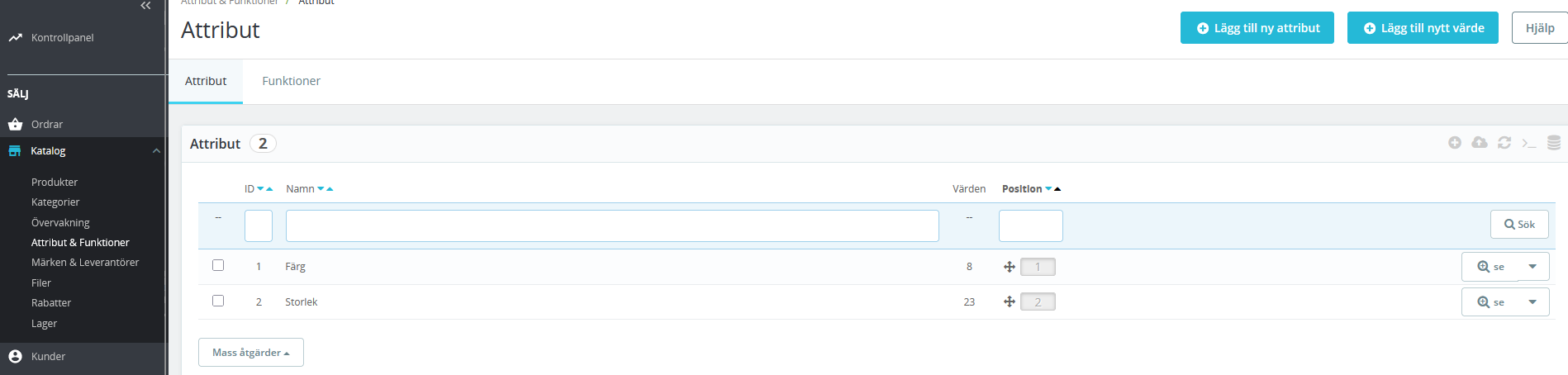Open actions dropdown for Färg row

[1532, 267]
